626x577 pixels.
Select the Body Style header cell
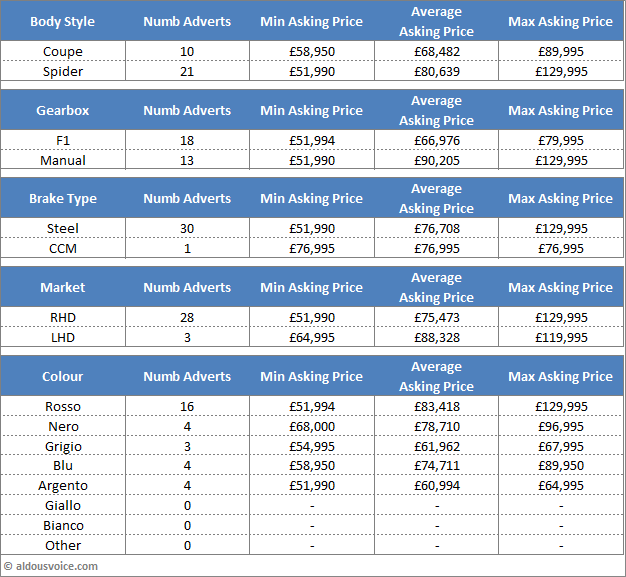(63, 21)
